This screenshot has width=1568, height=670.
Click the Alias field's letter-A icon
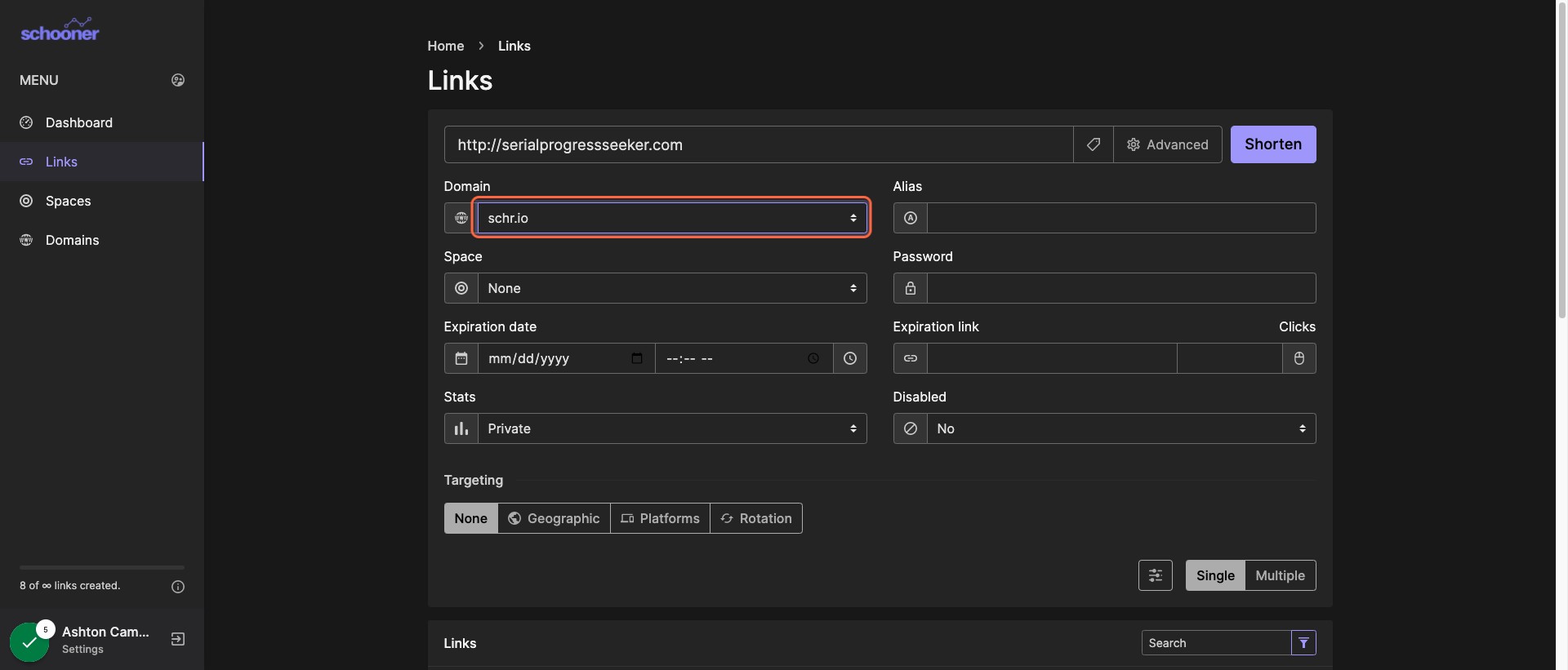[x=911, y=218]
